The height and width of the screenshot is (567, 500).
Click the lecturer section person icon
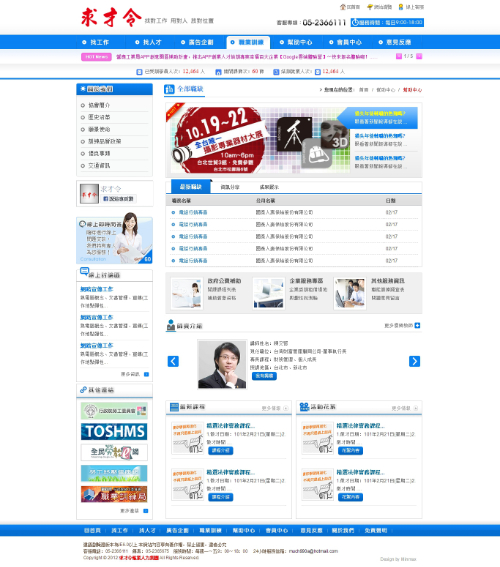click(171, 325)
